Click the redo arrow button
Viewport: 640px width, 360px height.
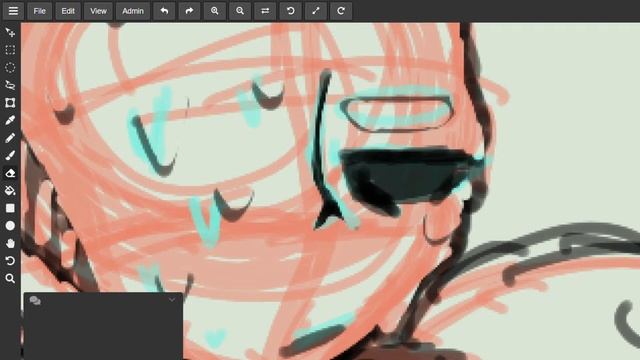[x=189, y=11]
